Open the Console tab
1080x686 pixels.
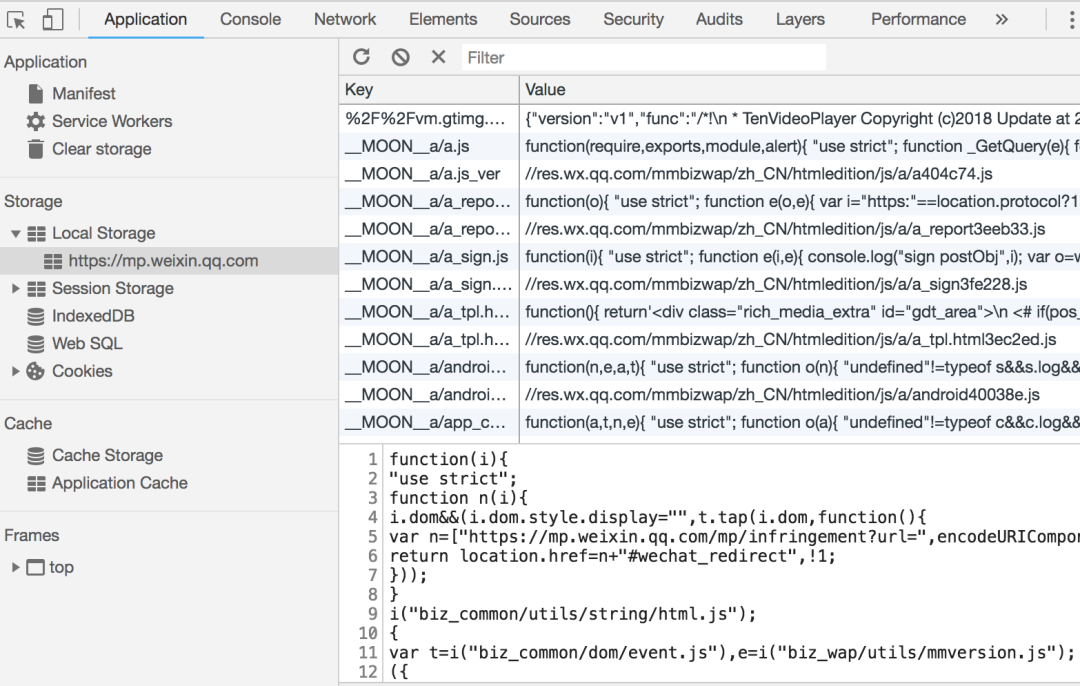coord(250,19)
